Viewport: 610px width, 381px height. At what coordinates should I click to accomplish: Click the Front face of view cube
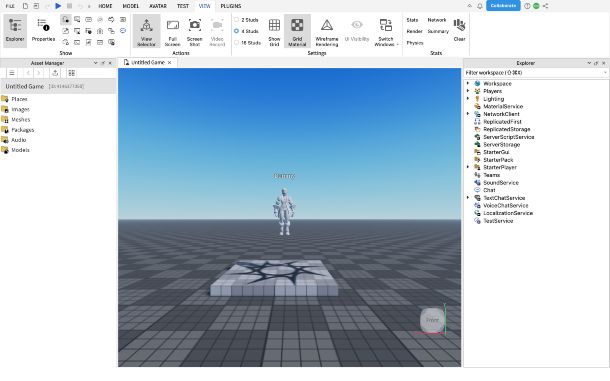432,320
